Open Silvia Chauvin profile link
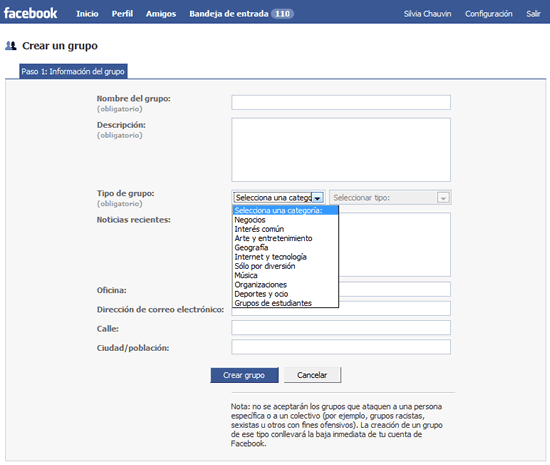 point(427,14)
